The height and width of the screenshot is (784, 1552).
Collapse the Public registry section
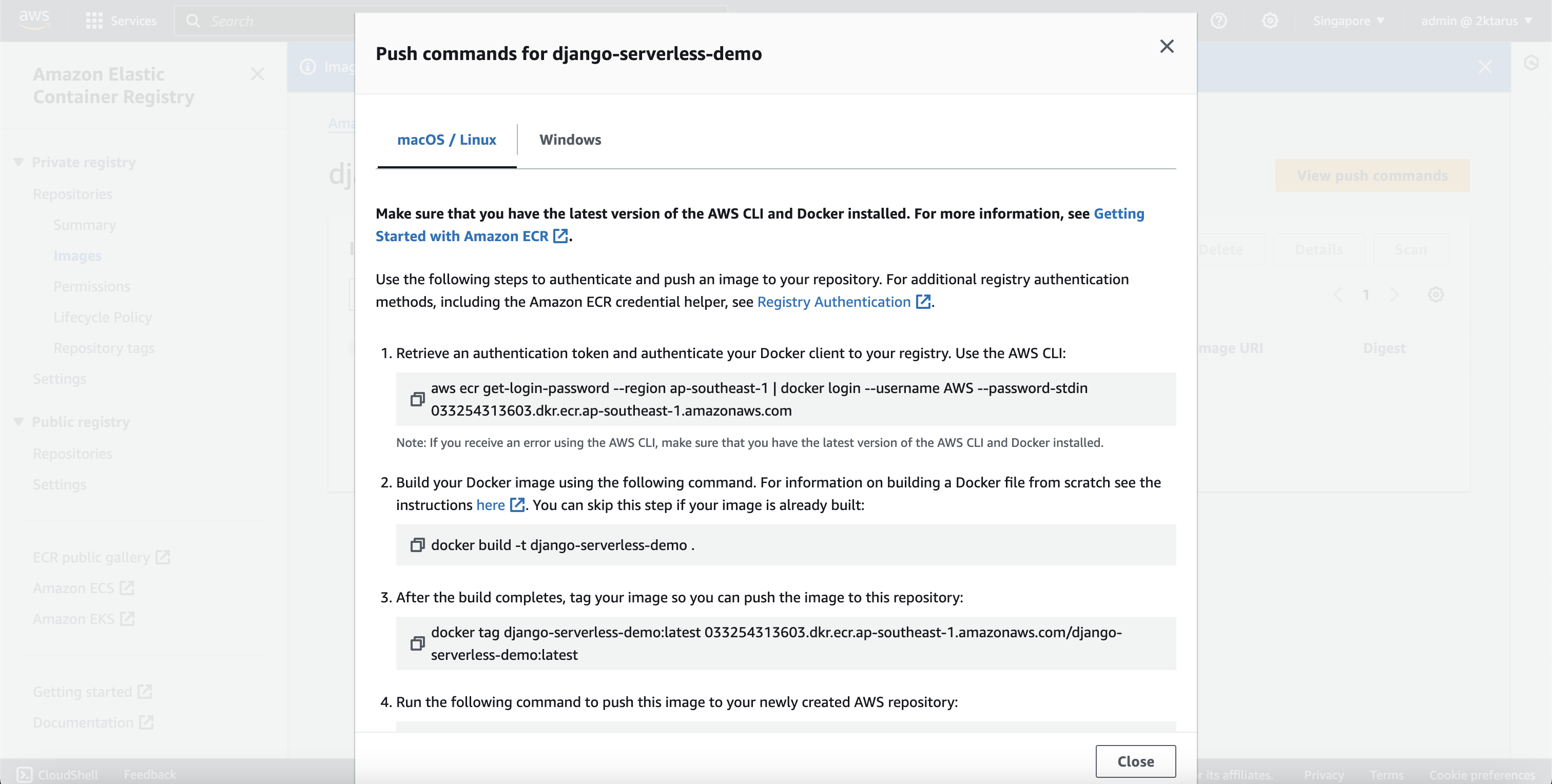point(18,422)
